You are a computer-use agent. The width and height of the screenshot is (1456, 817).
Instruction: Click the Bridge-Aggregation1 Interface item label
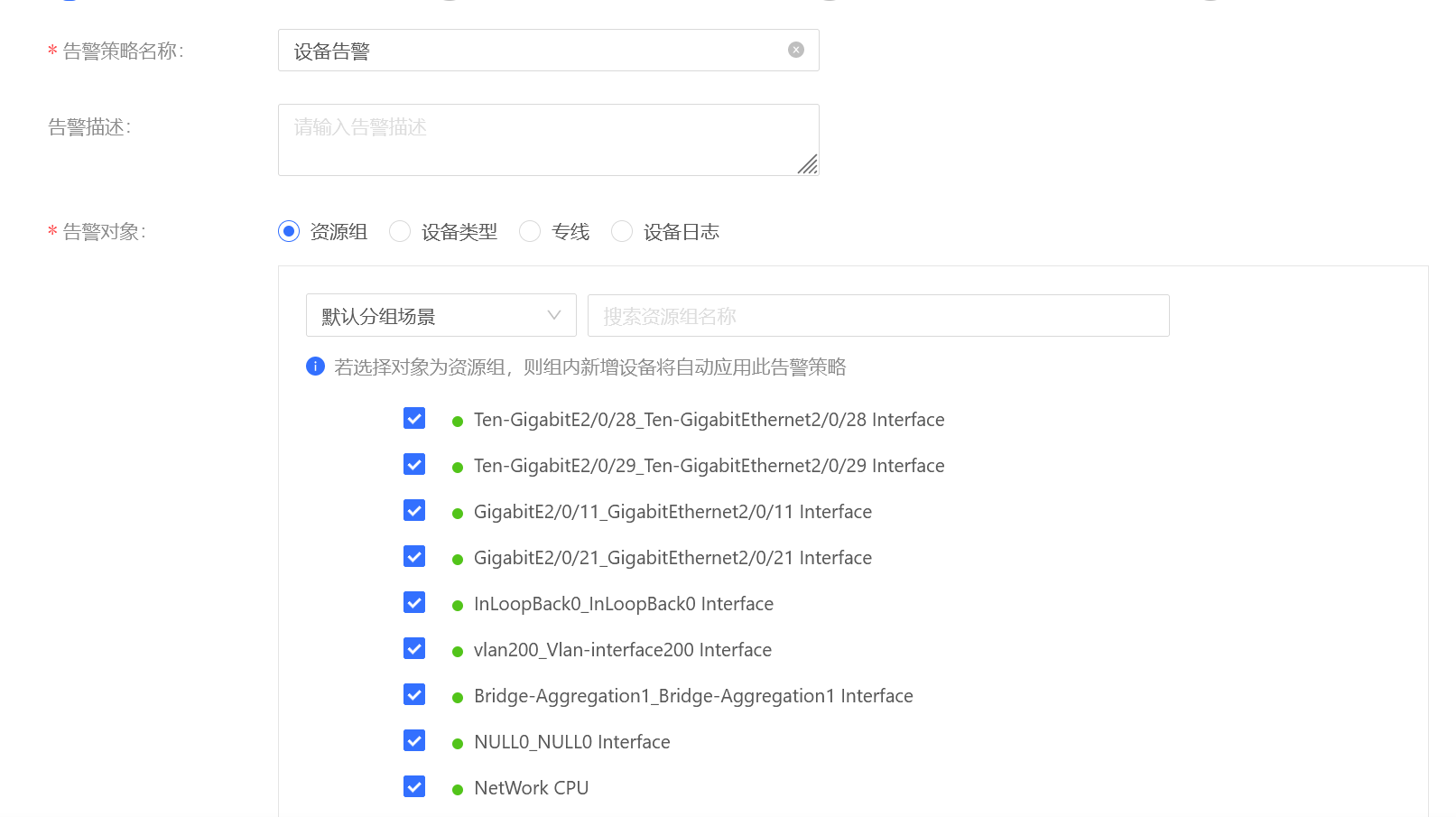point(693,696)
